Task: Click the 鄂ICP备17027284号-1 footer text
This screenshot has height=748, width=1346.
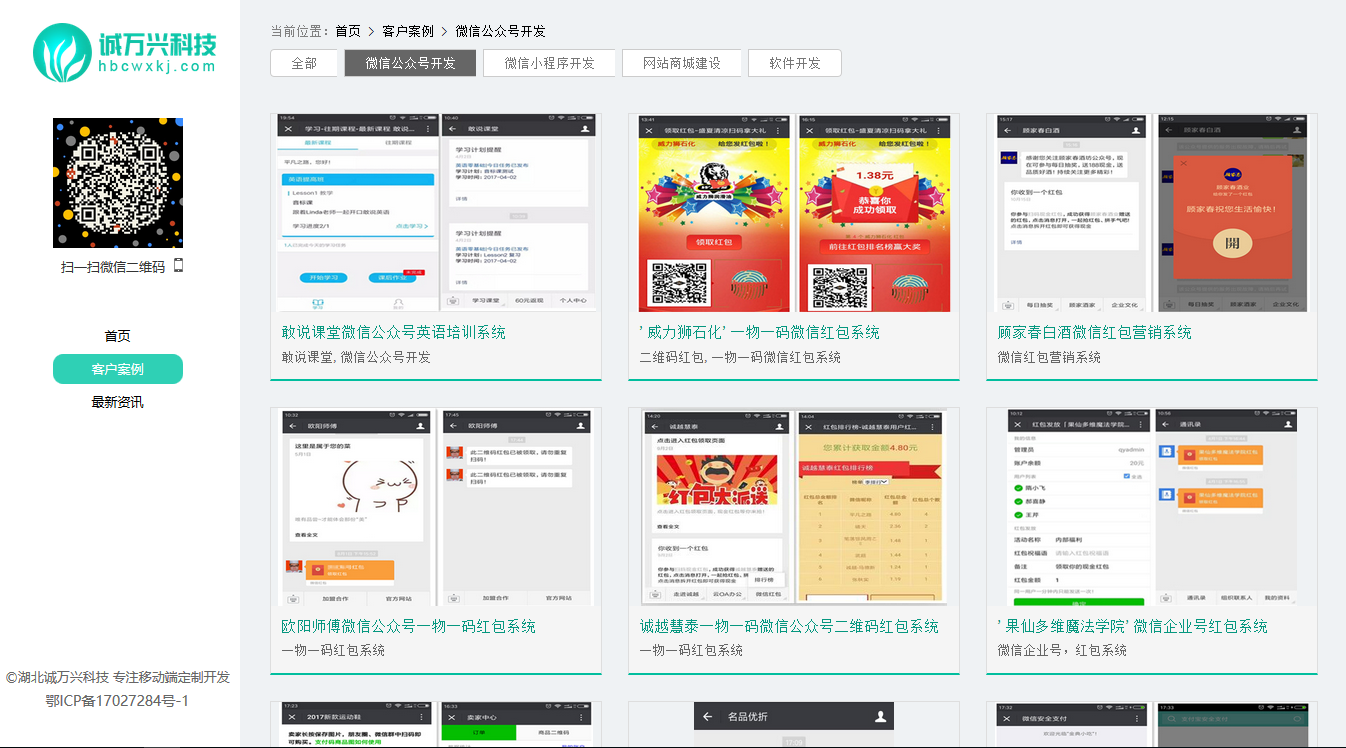Action: 117,700
